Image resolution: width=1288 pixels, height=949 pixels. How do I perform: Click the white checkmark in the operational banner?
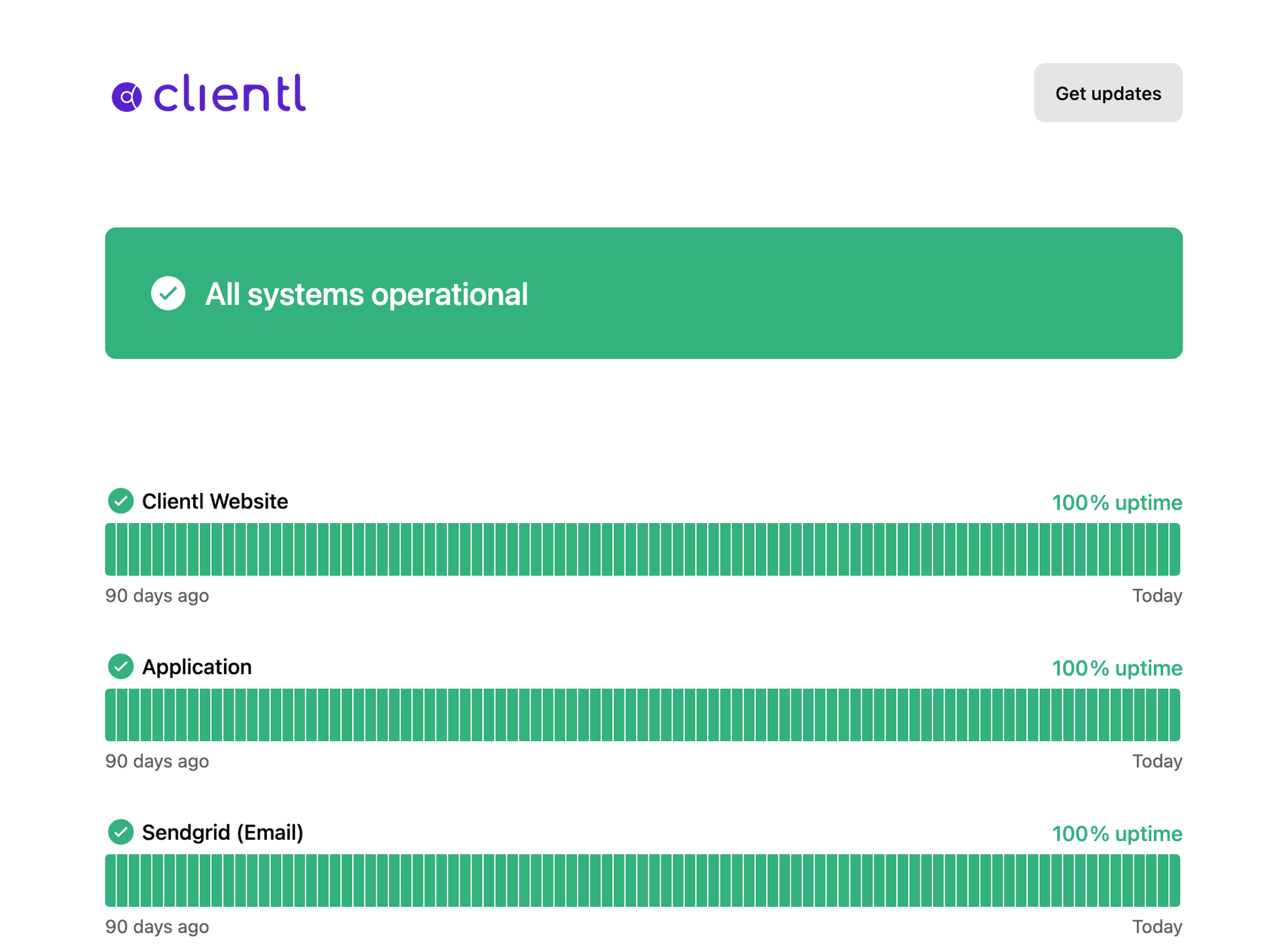click(x=168, y=293)
